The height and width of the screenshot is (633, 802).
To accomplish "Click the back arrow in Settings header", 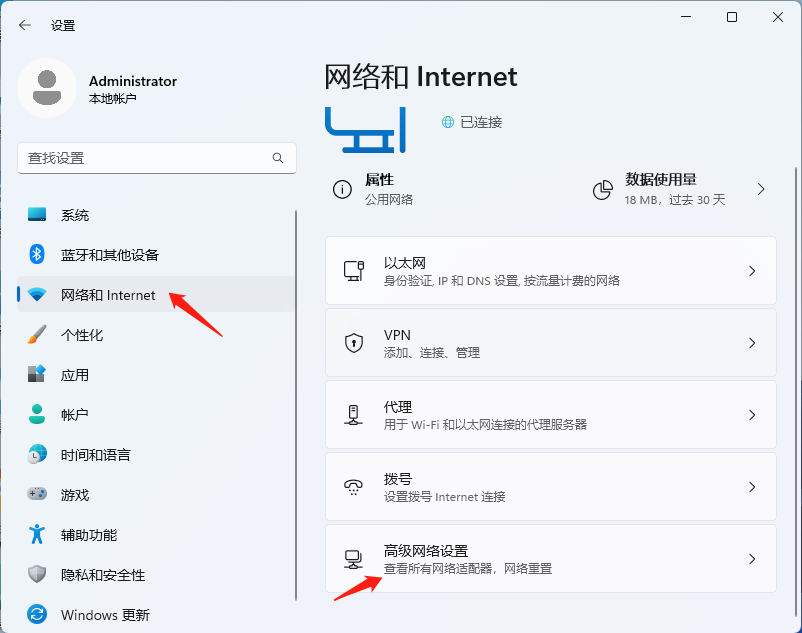I will click(x=25, y=25).
